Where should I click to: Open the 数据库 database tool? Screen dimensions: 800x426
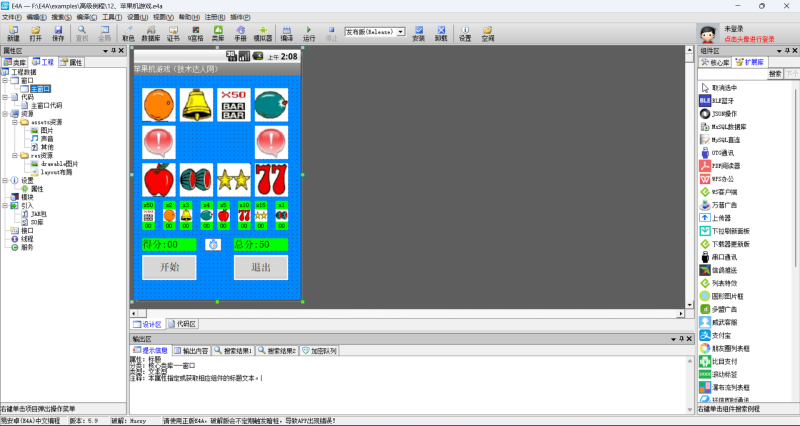[x=151, y=34]
